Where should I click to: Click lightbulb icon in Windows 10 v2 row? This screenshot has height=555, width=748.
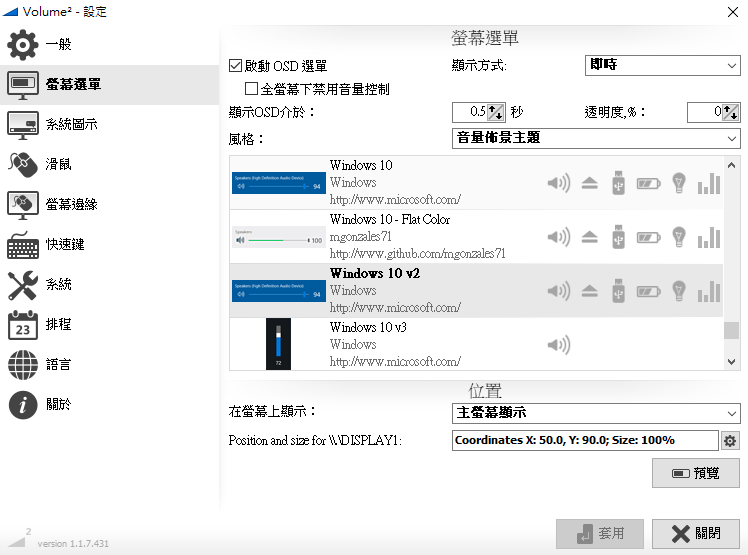pyautogui.click(x=679, y=291)
